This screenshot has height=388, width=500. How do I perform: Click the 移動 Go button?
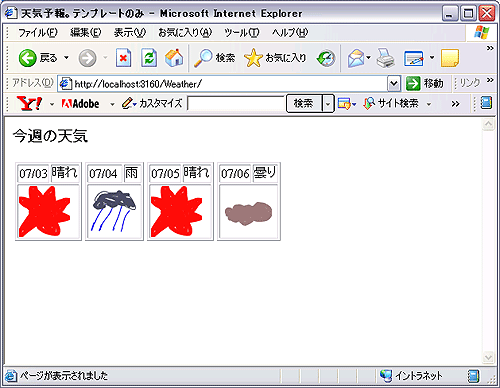[x=425, y=83]
